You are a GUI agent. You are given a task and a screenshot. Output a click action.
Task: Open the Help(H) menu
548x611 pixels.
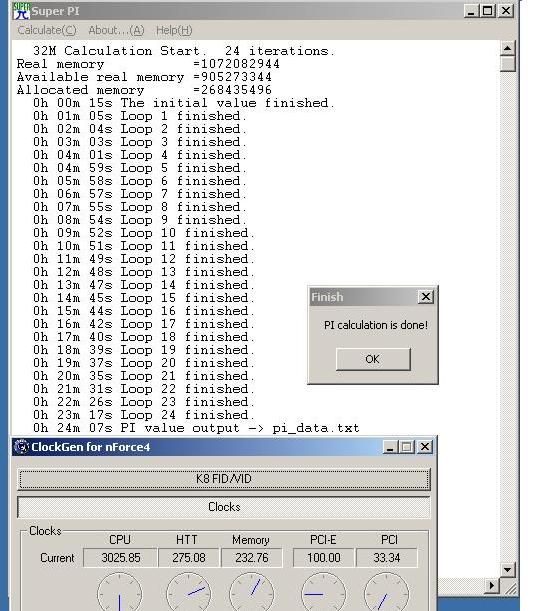[x=174, y=30]
